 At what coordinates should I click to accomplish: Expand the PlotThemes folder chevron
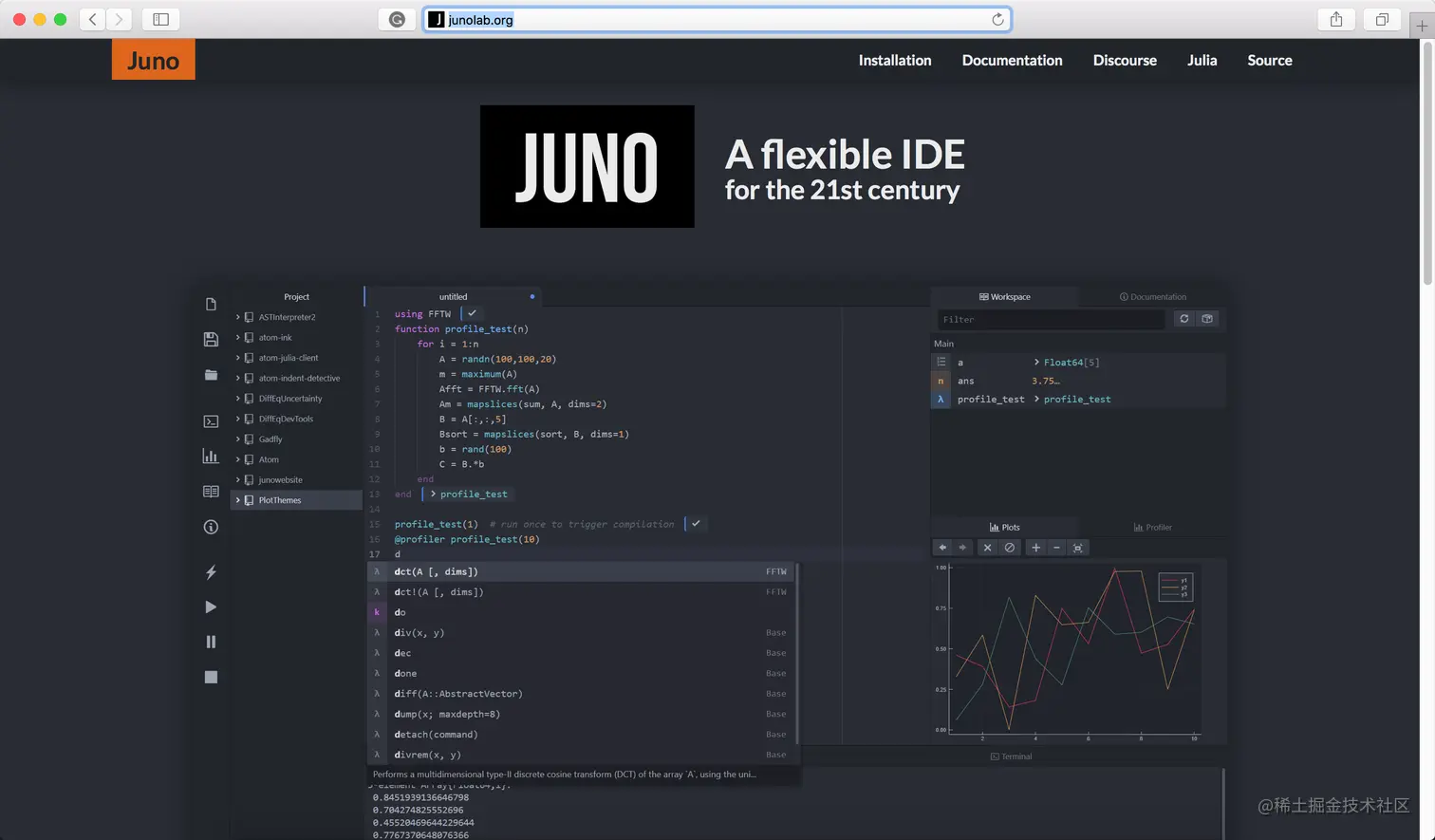coord(238,500)
